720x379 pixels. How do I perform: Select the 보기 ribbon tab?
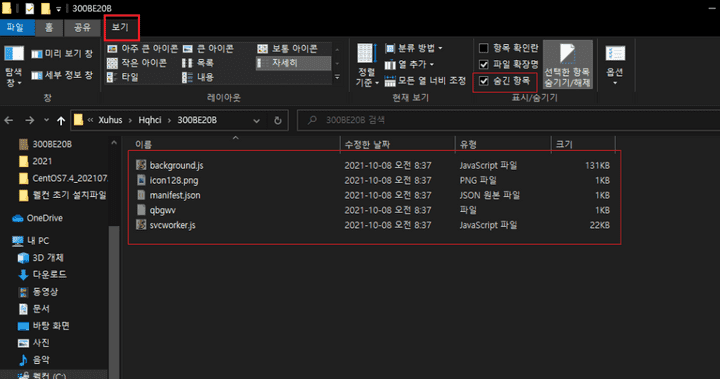[x=120, y=28]
